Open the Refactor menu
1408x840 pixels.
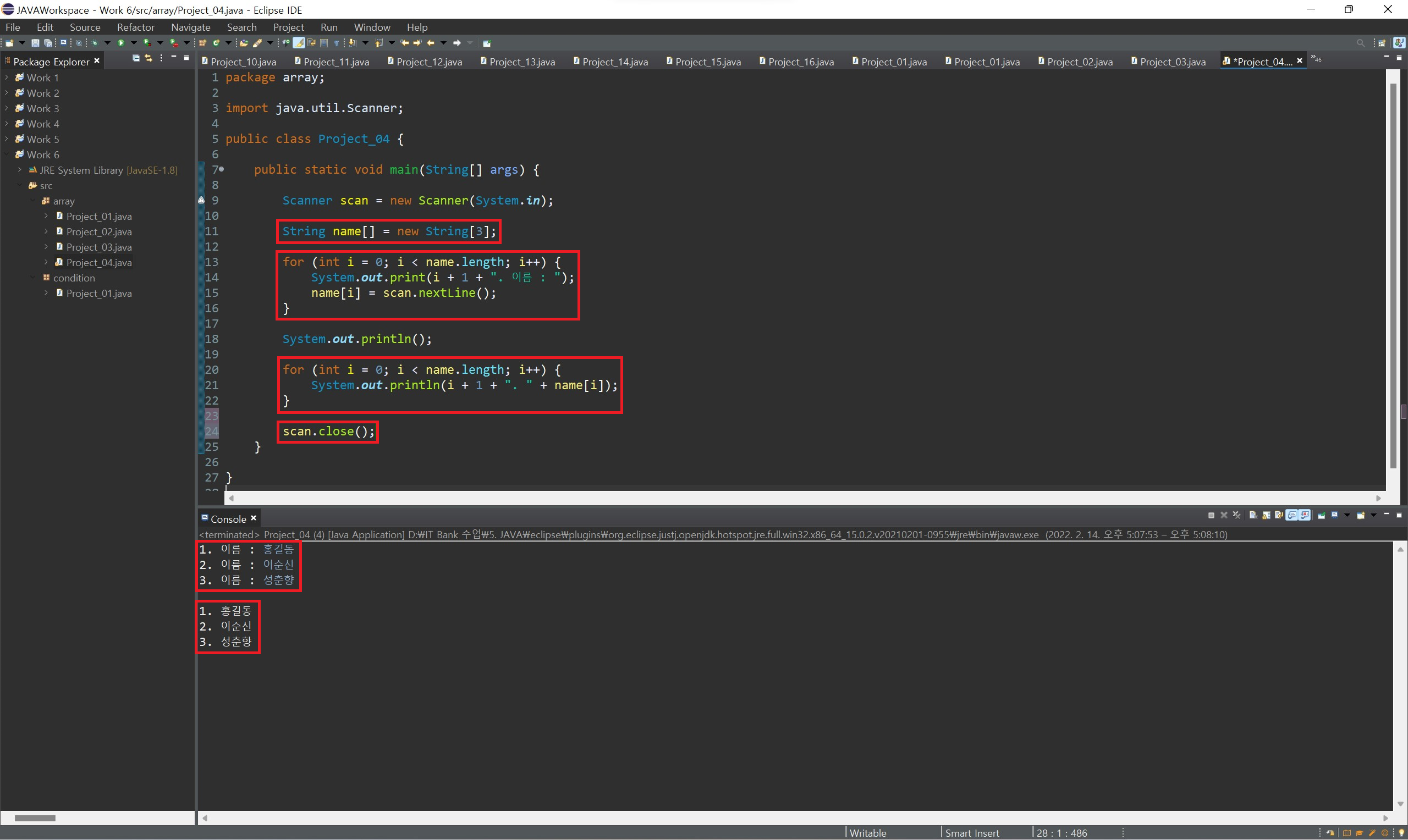135,27
